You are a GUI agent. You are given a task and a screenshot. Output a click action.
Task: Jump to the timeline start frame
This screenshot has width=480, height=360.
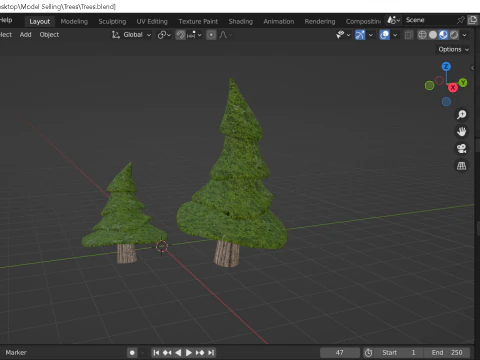(x=156, y=352)
